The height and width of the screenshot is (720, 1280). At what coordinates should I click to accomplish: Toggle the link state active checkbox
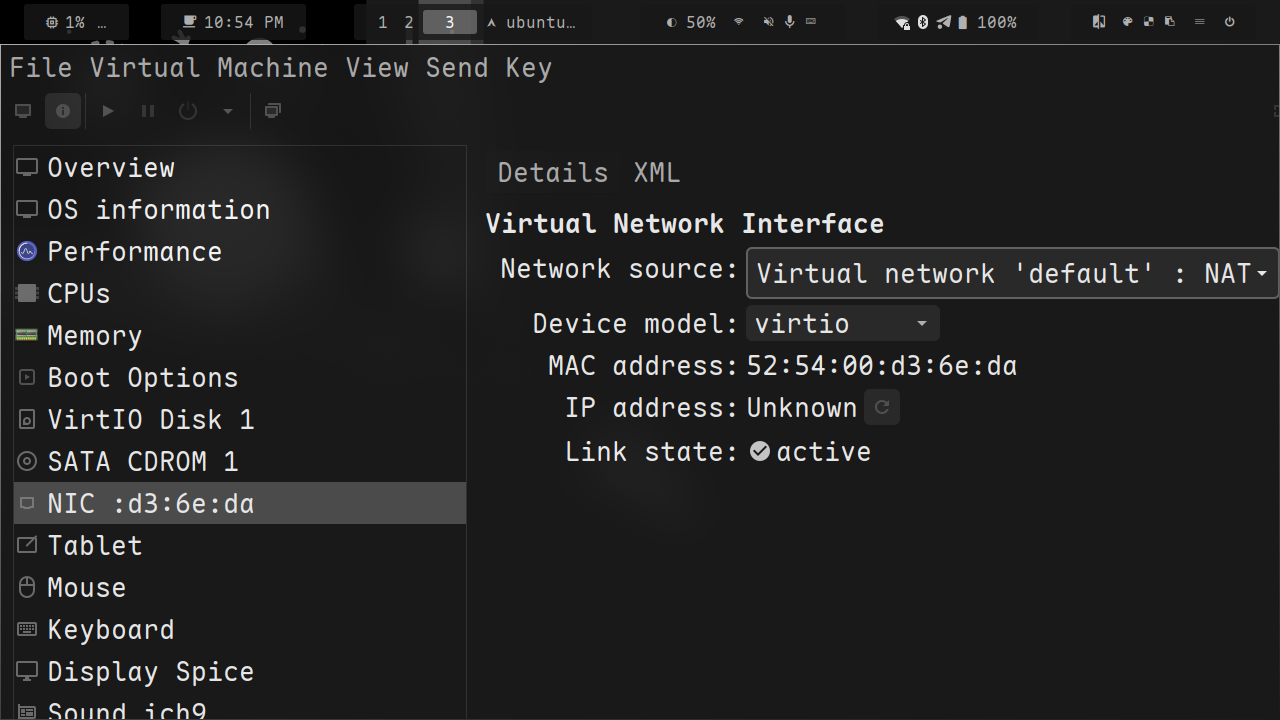tap(760, 451)
